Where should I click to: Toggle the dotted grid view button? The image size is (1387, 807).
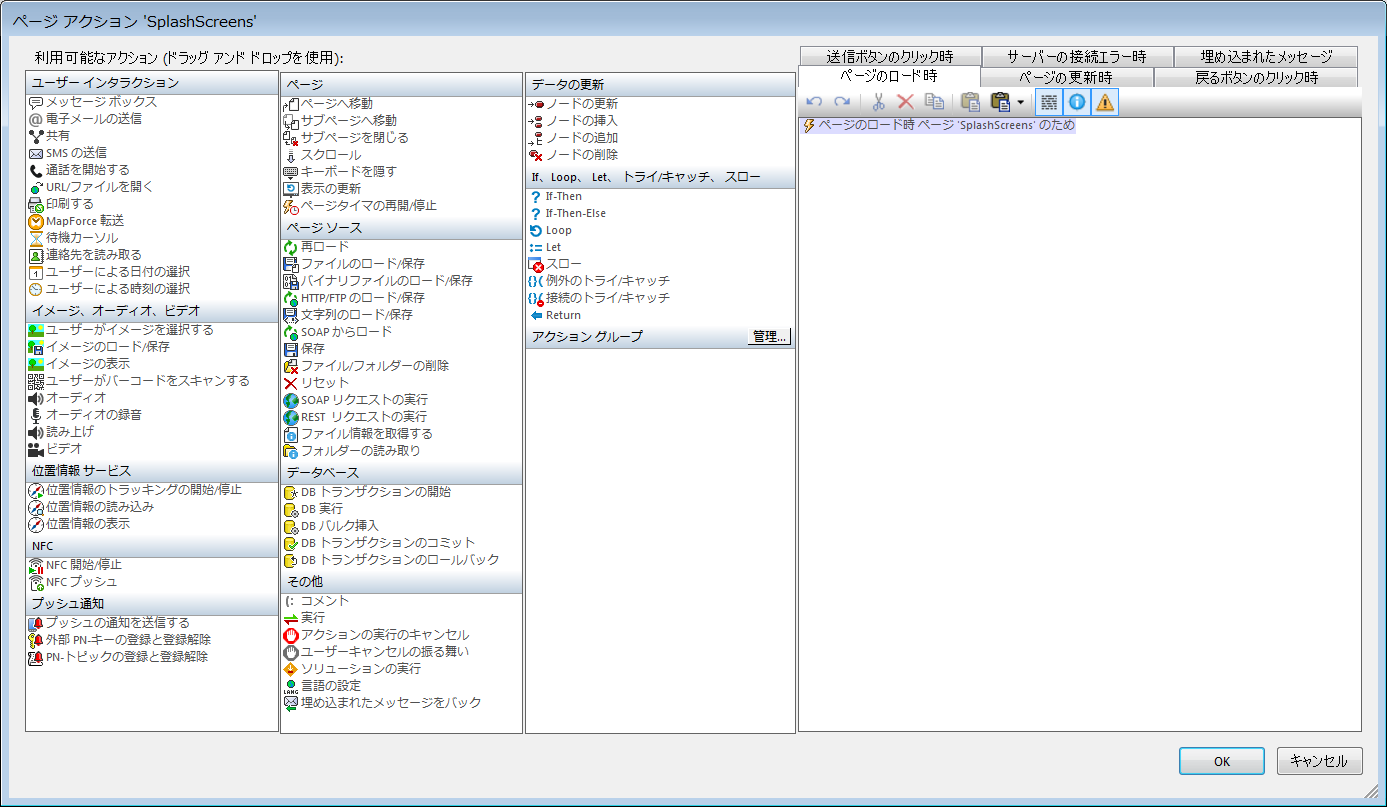coord(1048,102)
